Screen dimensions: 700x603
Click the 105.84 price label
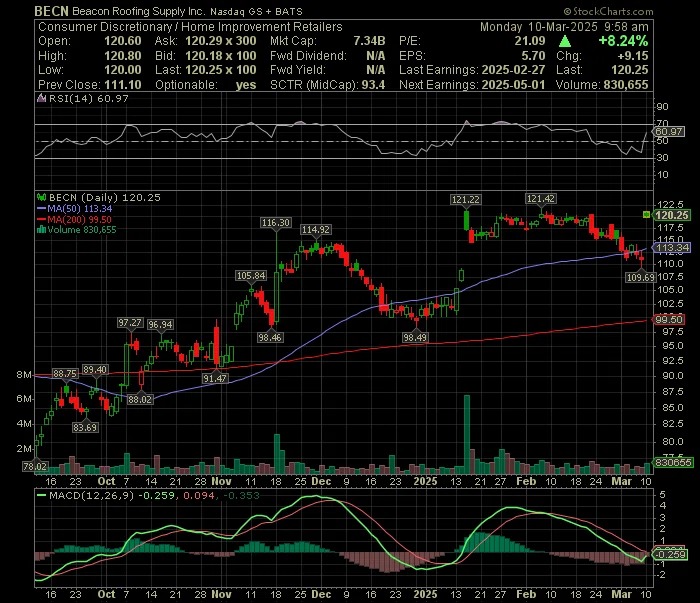coord(251,275)
